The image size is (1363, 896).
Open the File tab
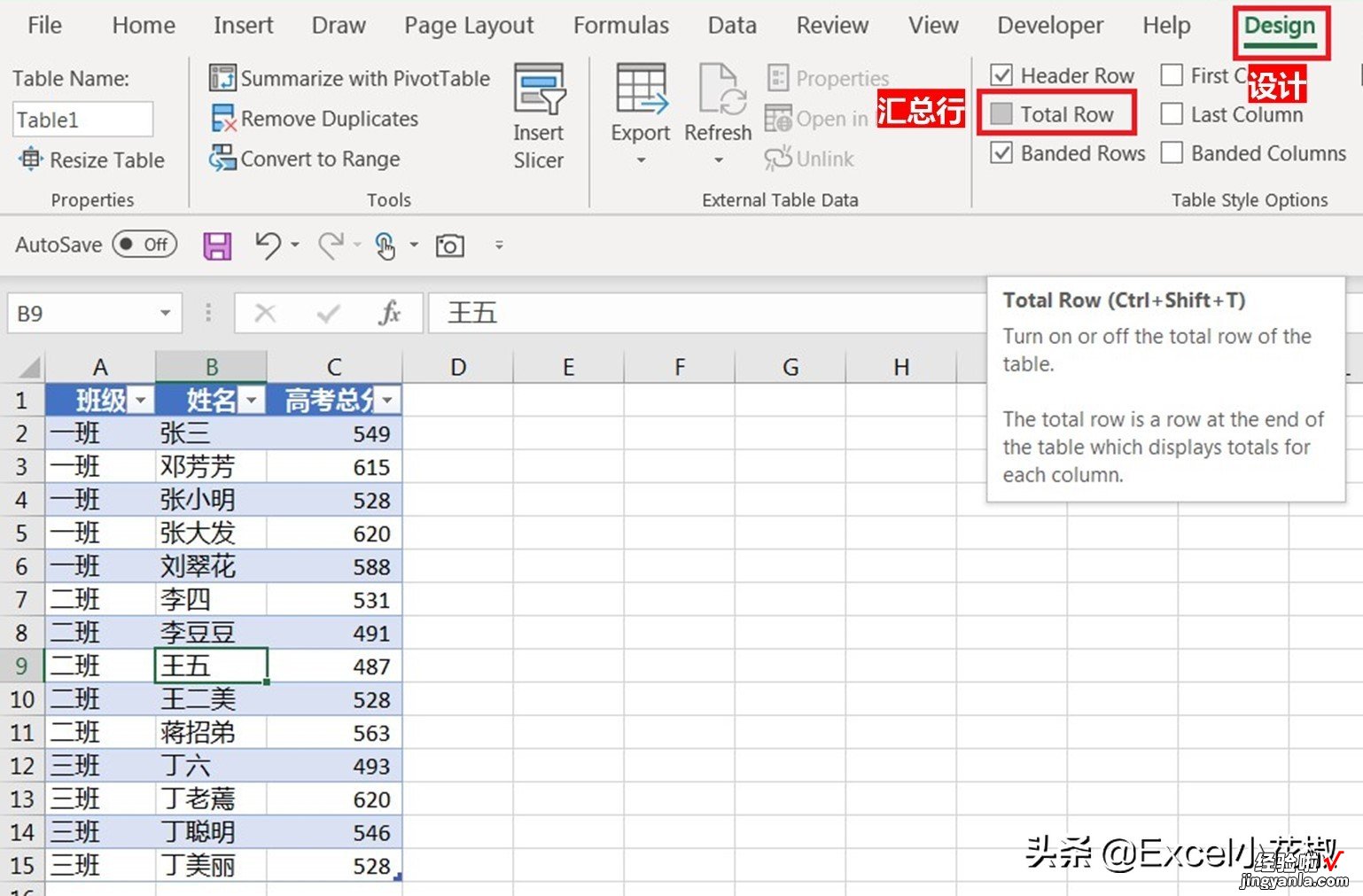44,25
